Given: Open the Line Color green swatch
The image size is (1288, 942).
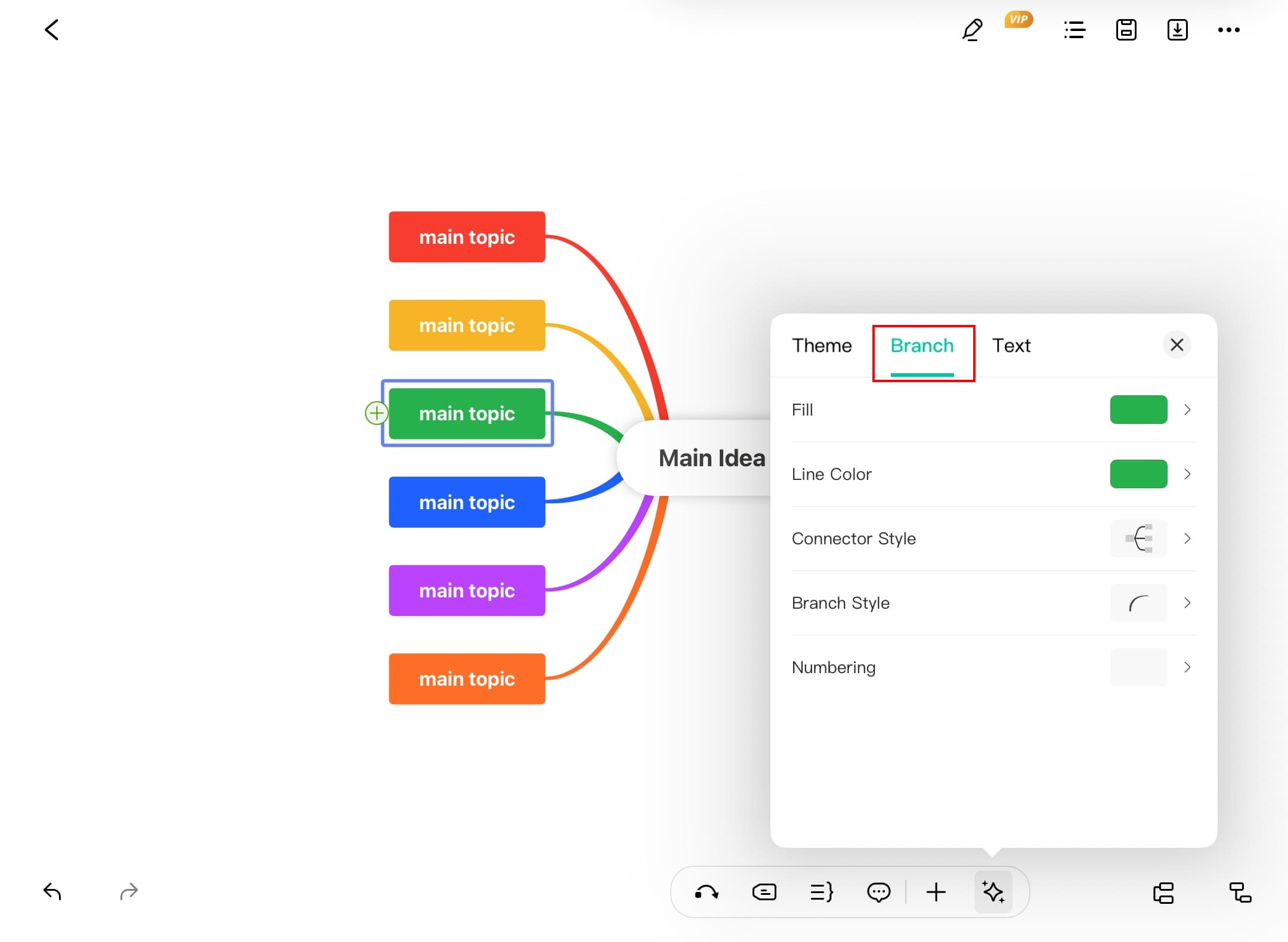Looking at the screenshot, I should 1138,474.
